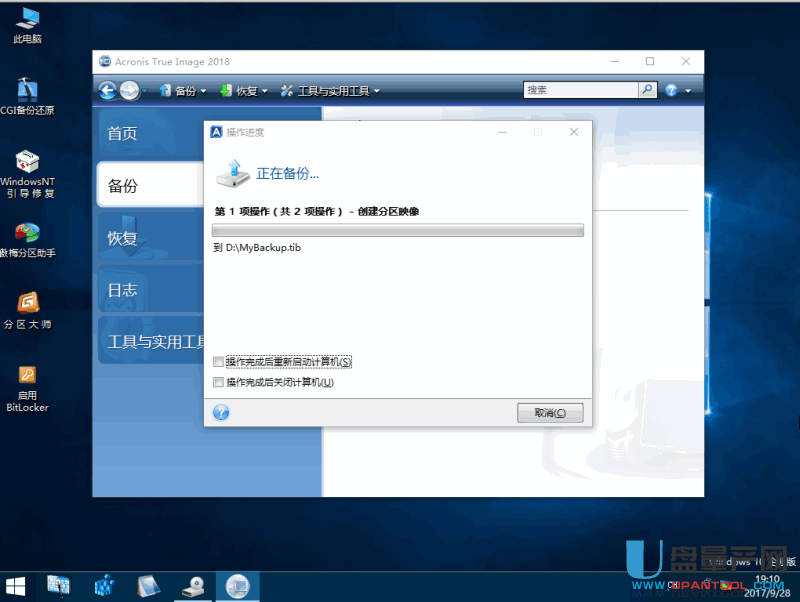Open help in the 操作进度 dialog
This screenshot has width=800, height=602.
click(221, 412)
